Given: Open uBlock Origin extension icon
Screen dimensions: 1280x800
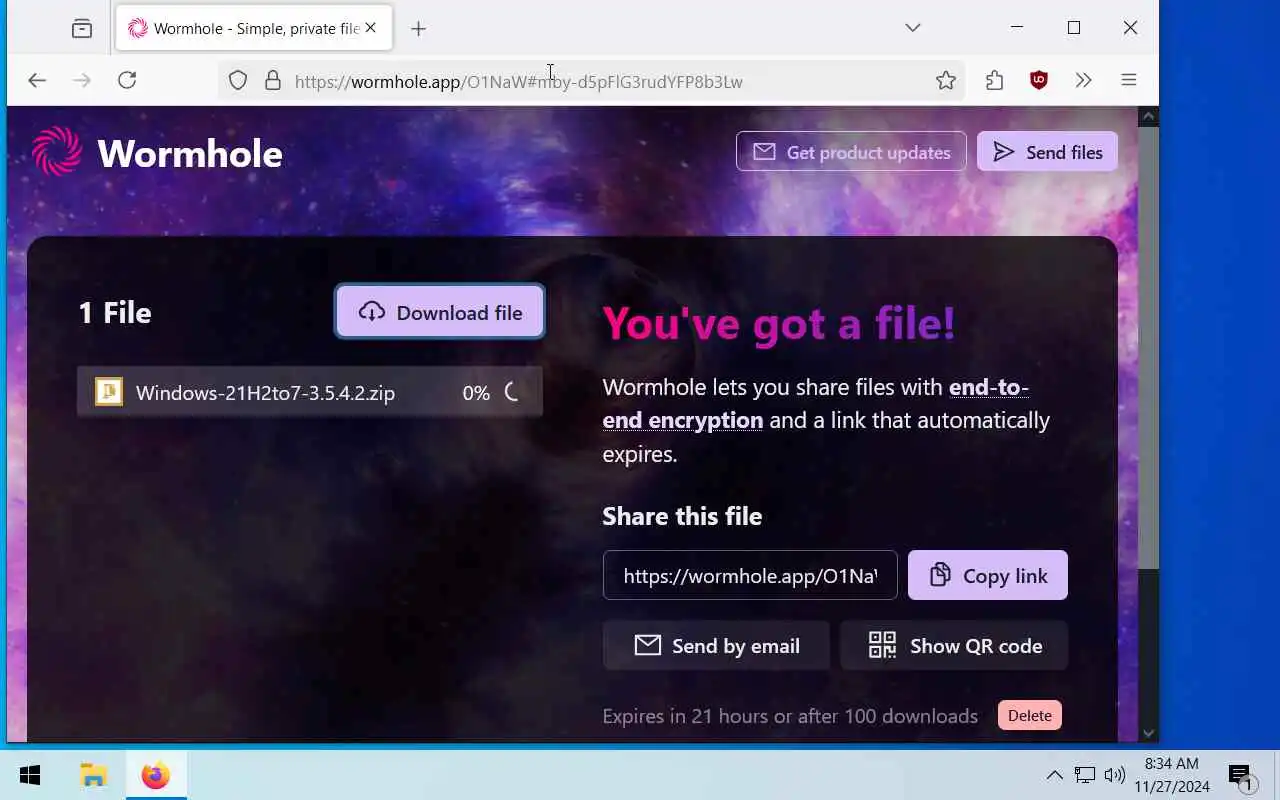Looking at the screenshot, I should pos(1039,81).
